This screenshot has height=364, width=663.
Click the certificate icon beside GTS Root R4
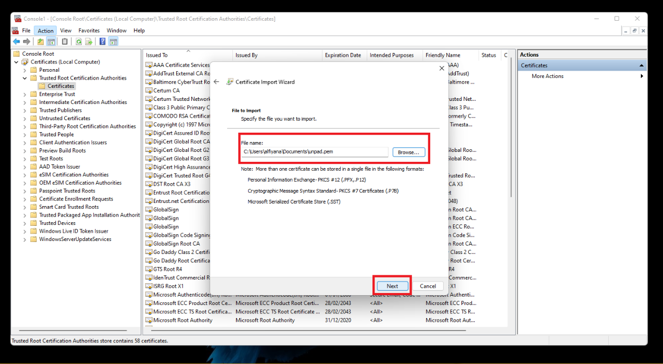[149, 269]
